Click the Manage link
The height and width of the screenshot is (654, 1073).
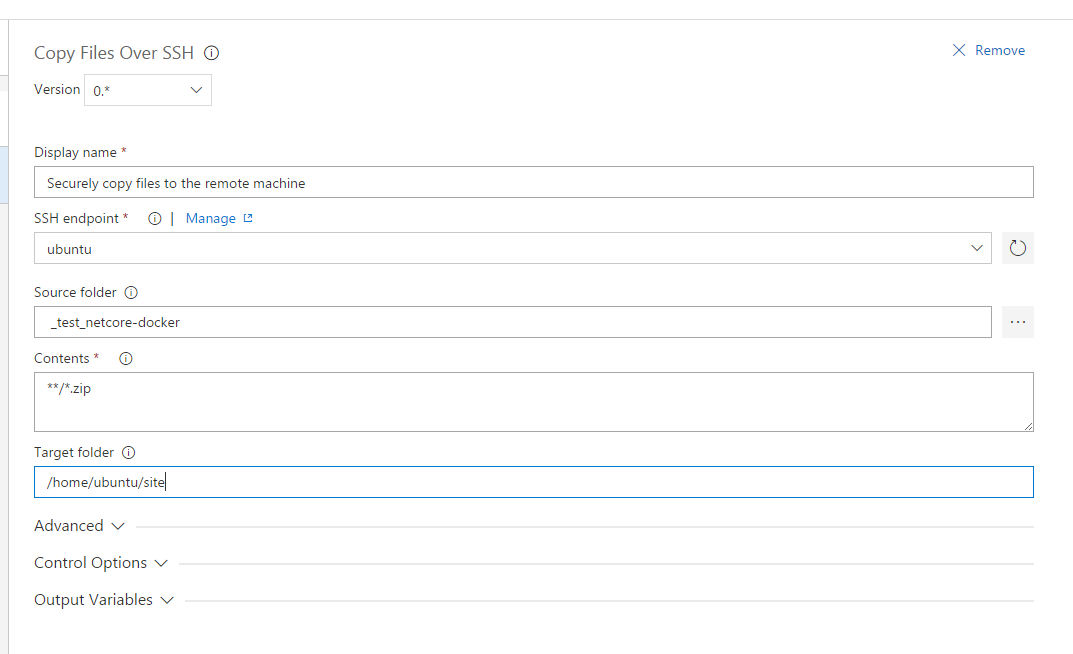pyautogui.click(x=211, y=218)
